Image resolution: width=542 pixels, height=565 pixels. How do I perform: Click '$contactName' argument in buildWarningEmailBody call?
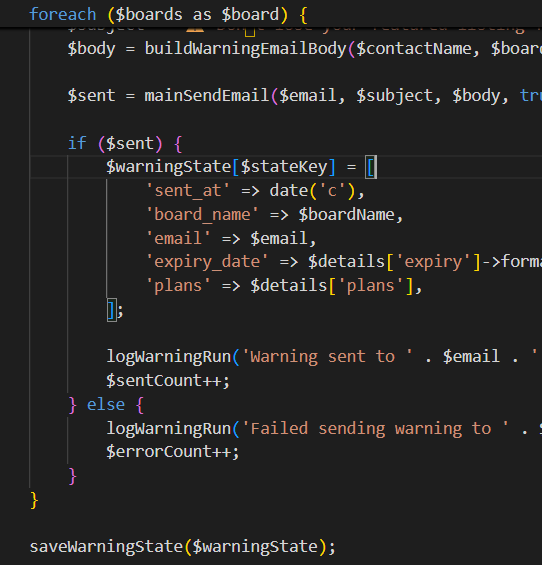tap(414, 48)
